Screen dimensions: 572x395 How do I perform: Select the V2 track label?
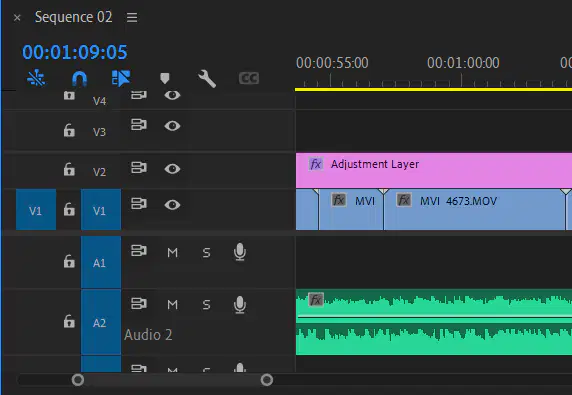point(99,172)
